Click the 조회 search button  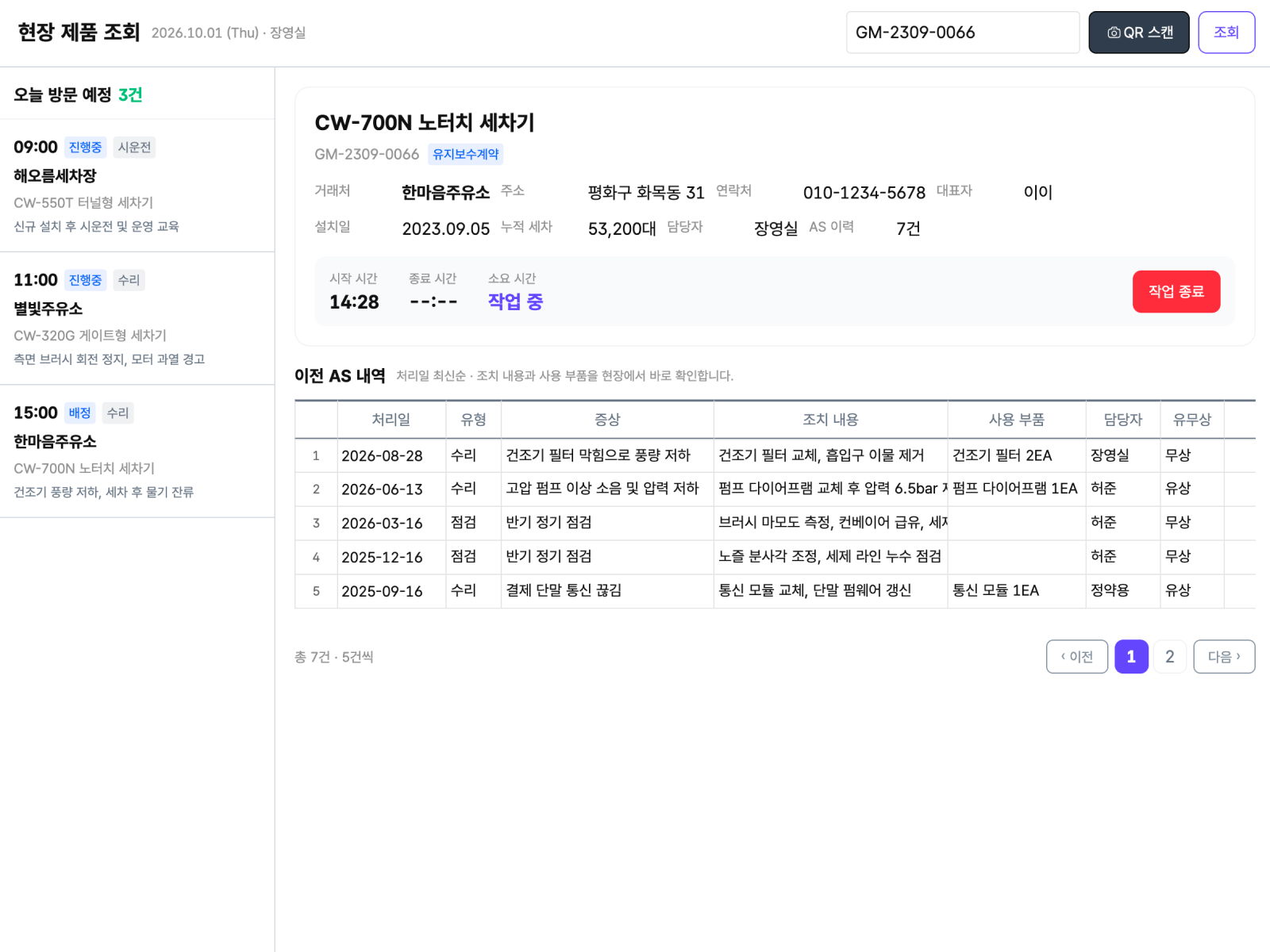click(1226, 33)
